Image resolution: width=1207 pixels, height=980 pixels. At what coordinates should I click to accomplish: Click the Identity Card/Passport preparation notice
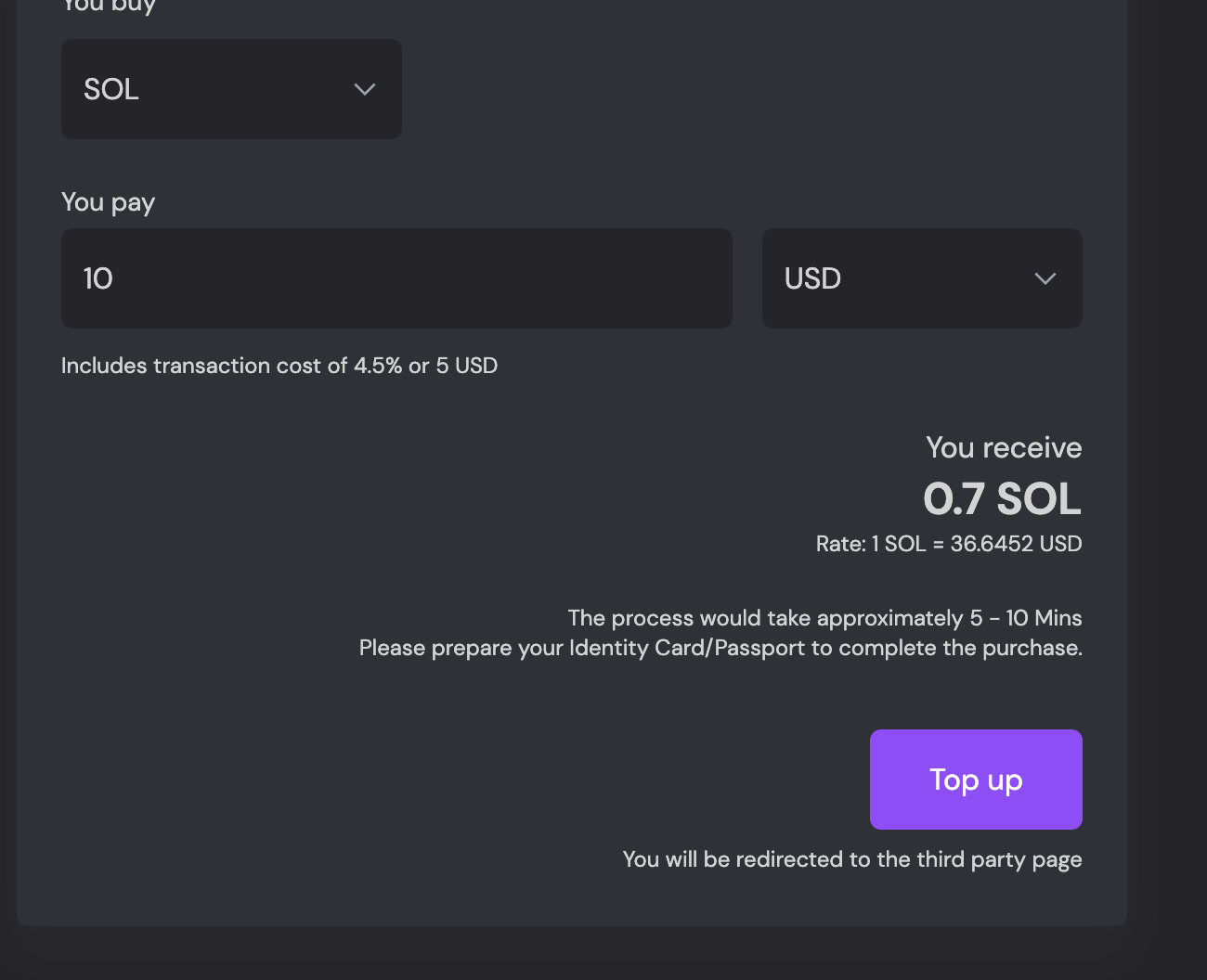click(720, 648)
